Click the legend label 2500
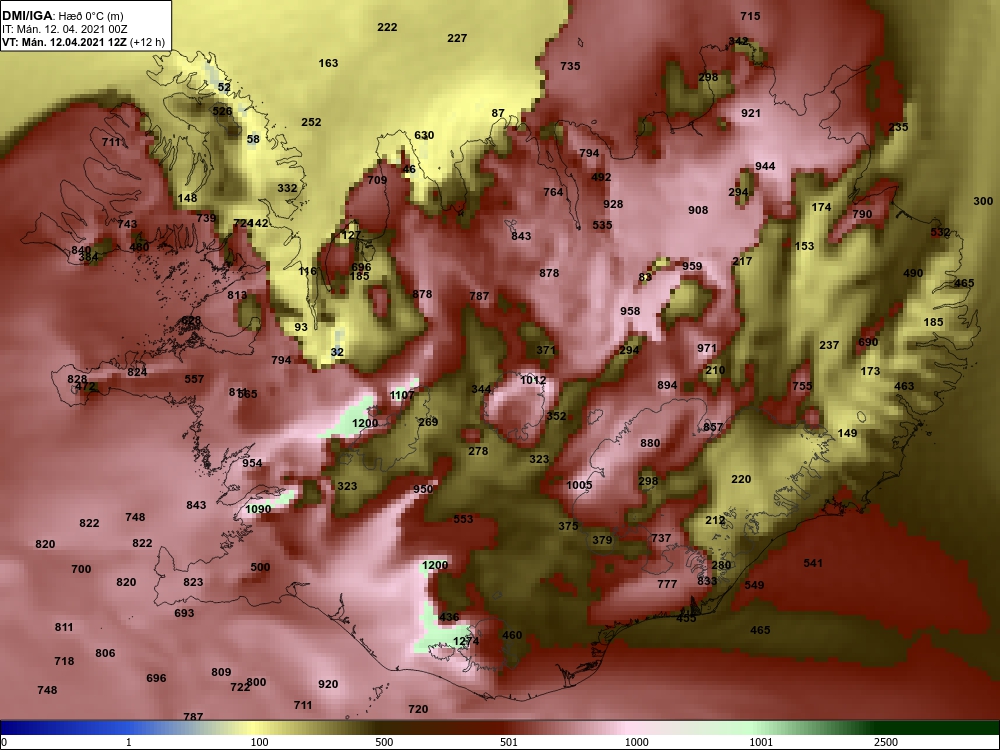The image size is (1000, 750). point(887,742)
